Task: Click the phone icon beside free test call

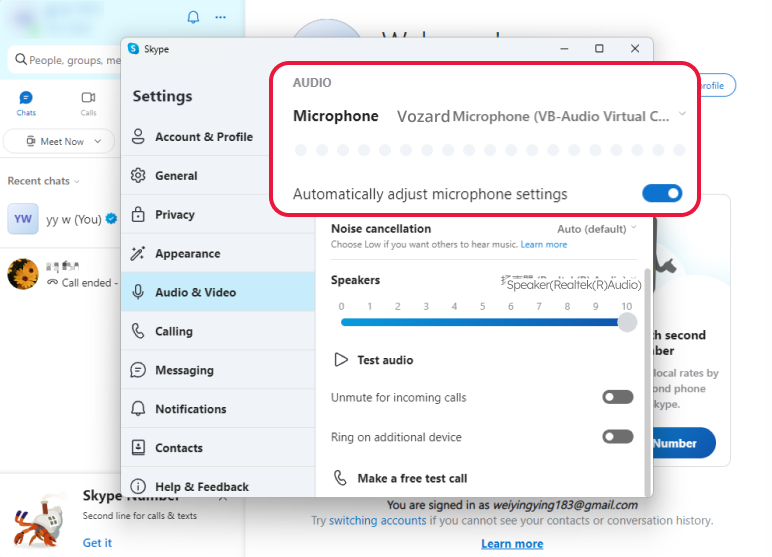Action: click(340, 478)
